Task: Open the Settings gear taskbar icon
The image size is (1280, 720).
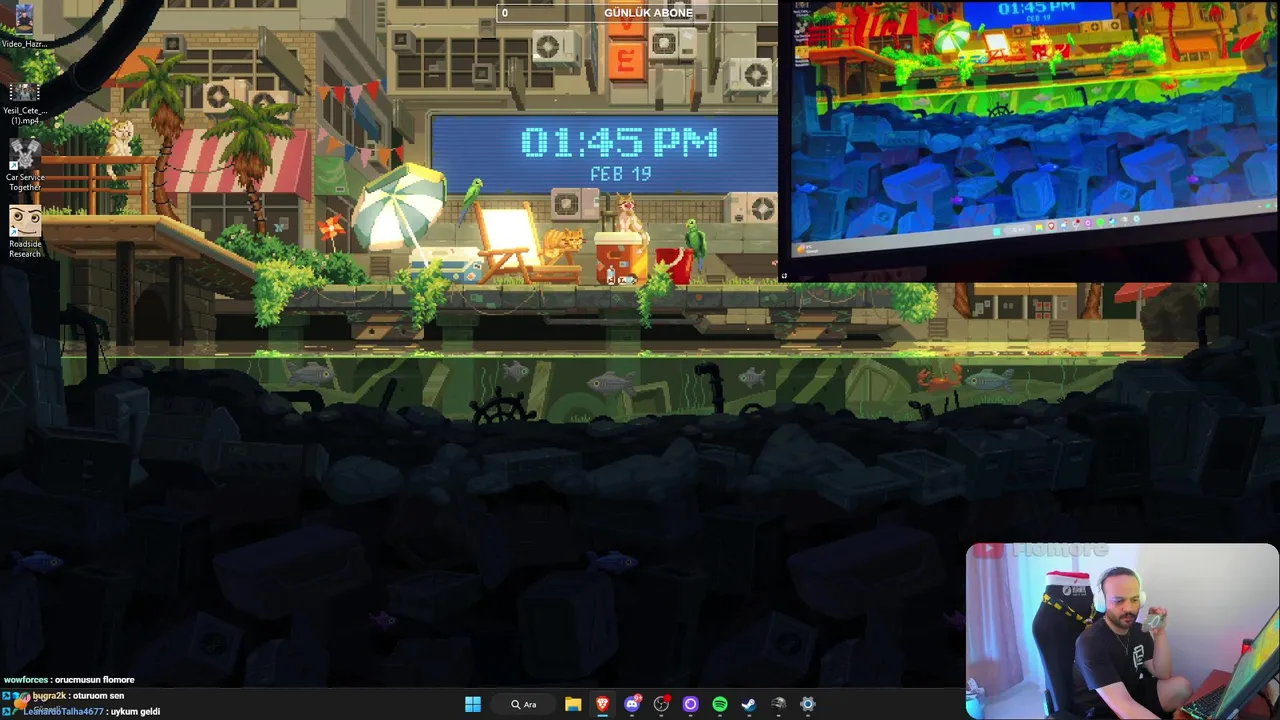Action: (808, 704)
